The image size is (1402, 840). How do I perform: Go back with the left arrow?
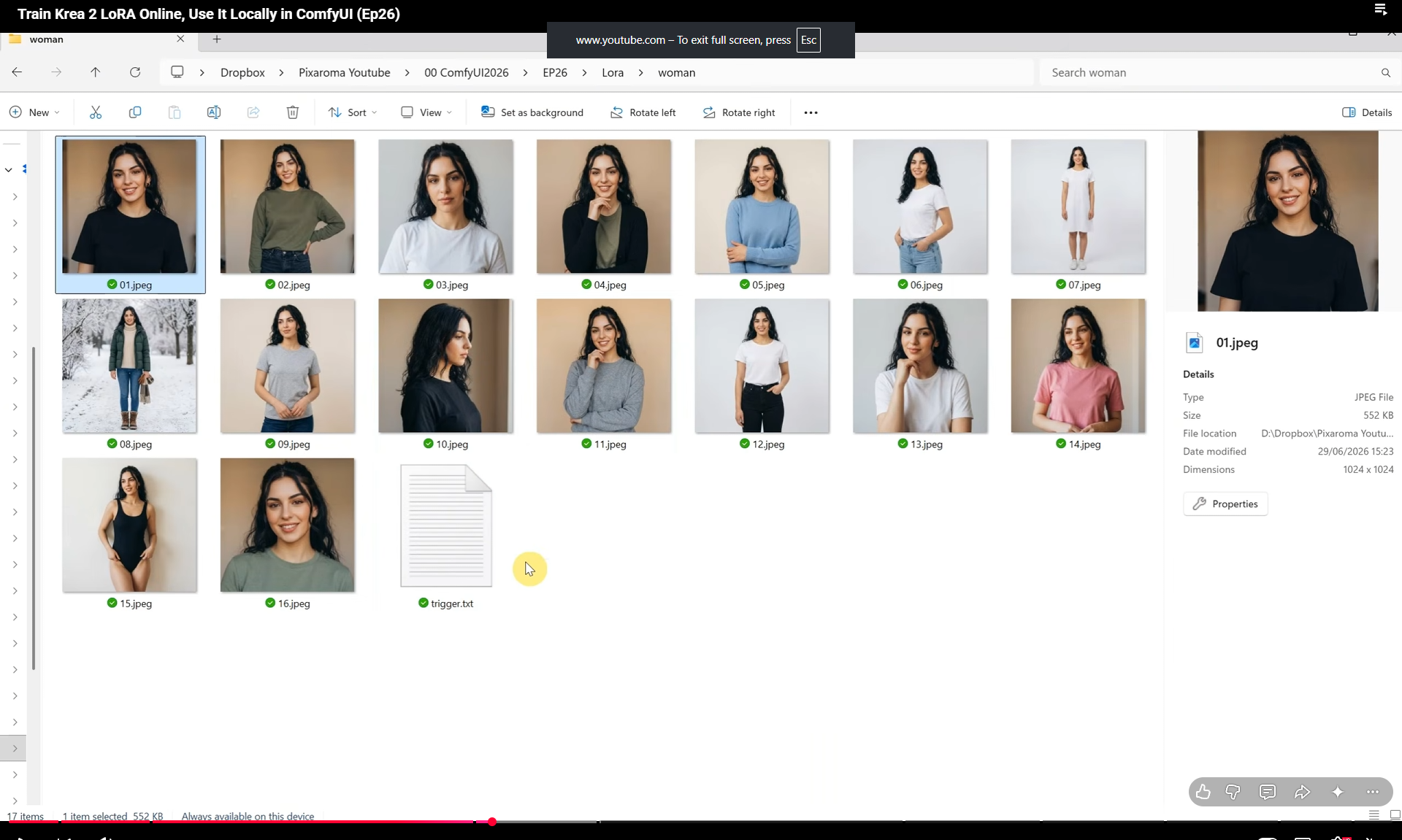(17, 72)
